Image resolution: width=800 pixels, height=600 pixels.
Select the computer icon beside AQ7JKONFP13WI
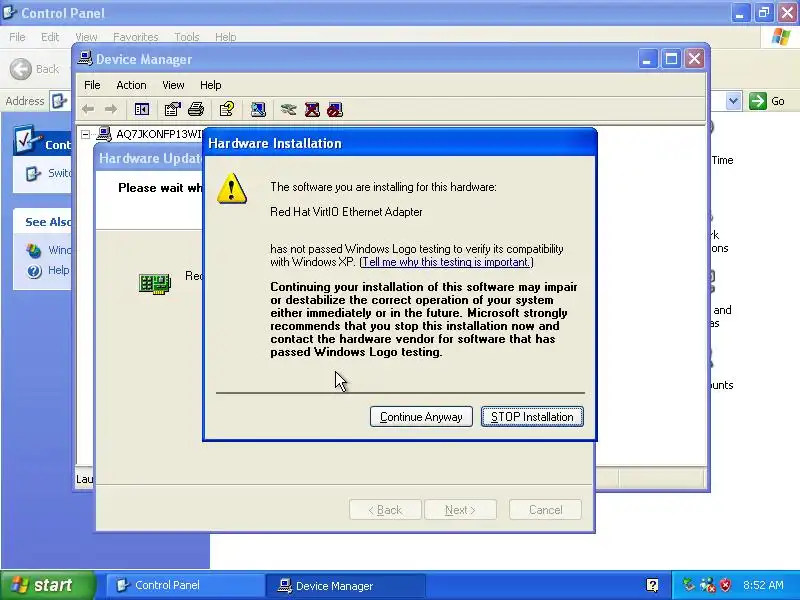pyautogui.click(x=104, y=134)
